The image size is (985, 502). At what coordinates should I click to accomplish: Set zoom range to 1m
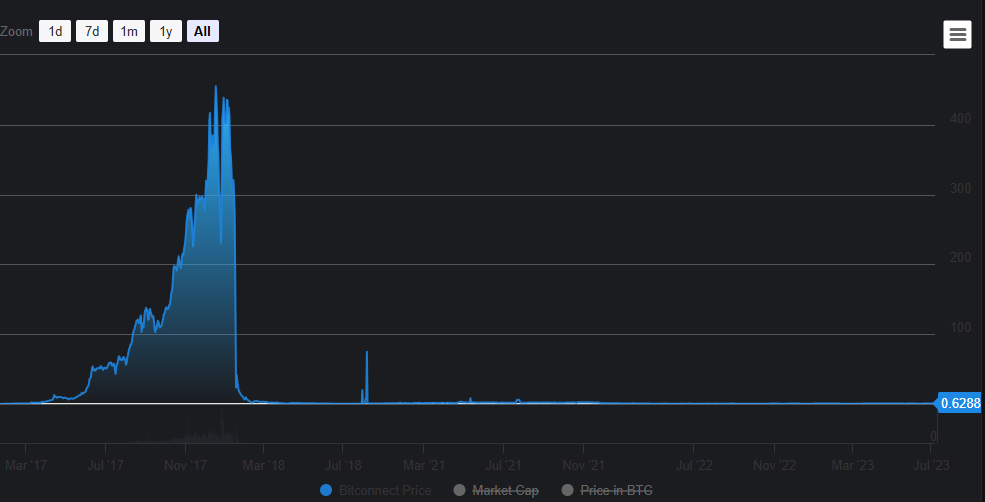tap(129, 31)
